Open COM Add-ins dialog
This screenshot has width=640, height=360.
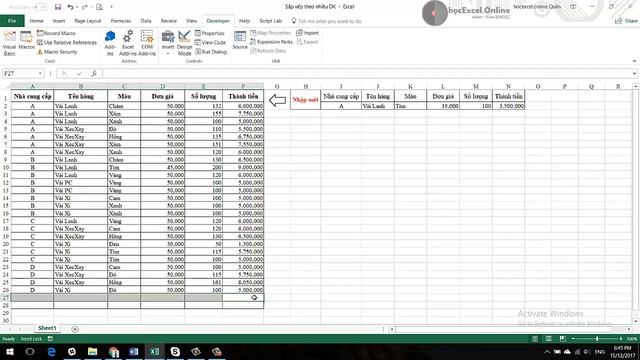pos(147,43)
